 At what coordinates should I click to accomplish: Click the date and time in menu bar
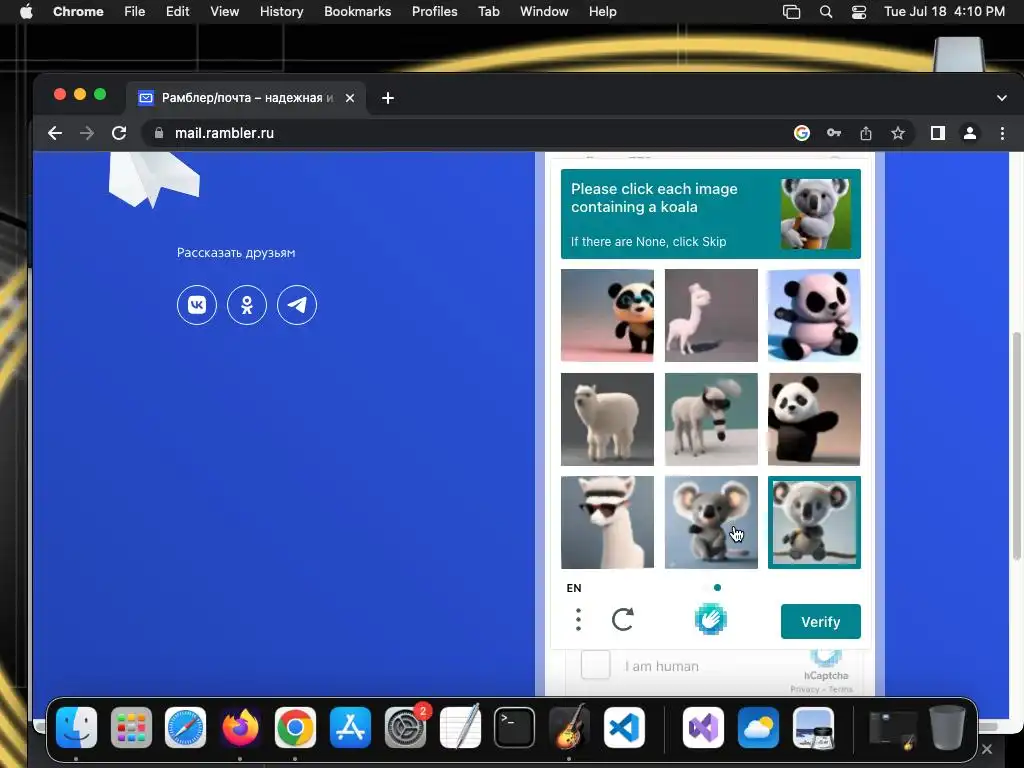pyautogui.click(x=944, y=12)
